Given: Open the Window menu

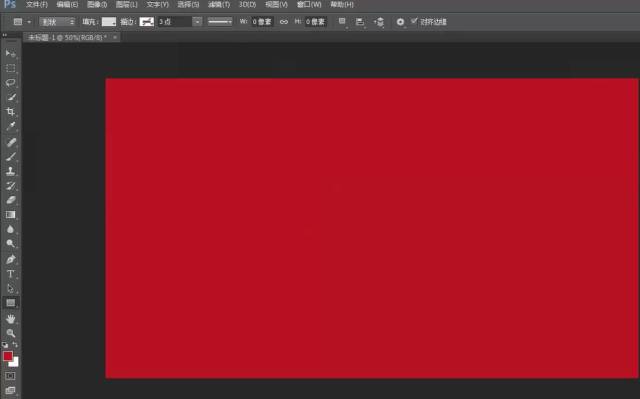Looking at the screenshot, I should tap(309, 4).
